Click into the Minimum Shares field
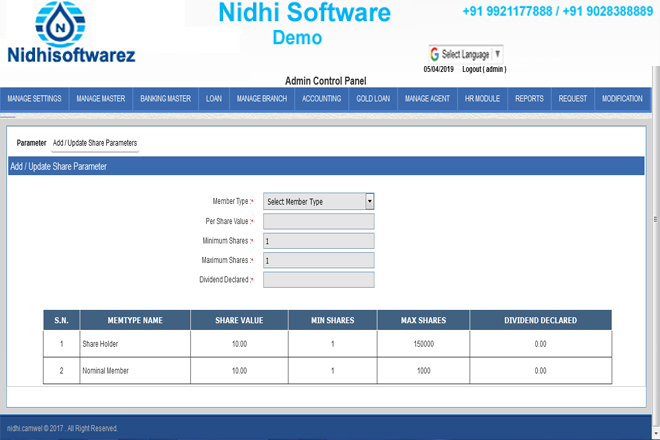Image resolution: width=660 pixels, height=440 pixels. [x=318, y=241]
